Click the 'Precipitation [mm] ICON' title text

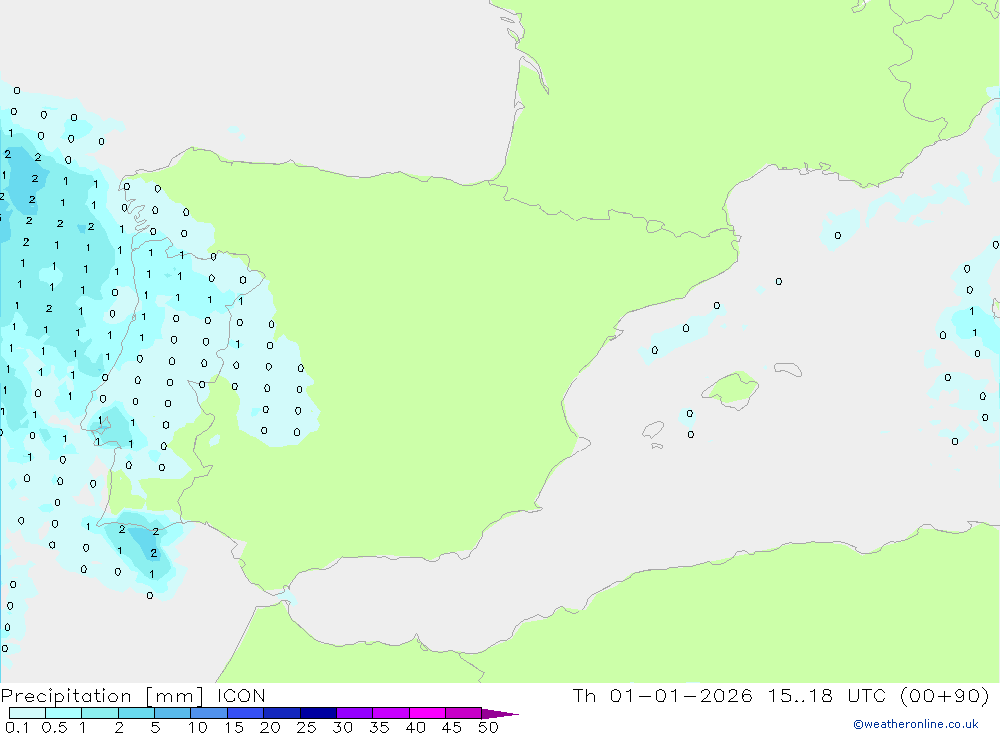pyautogui.click(x=133, y=695)
